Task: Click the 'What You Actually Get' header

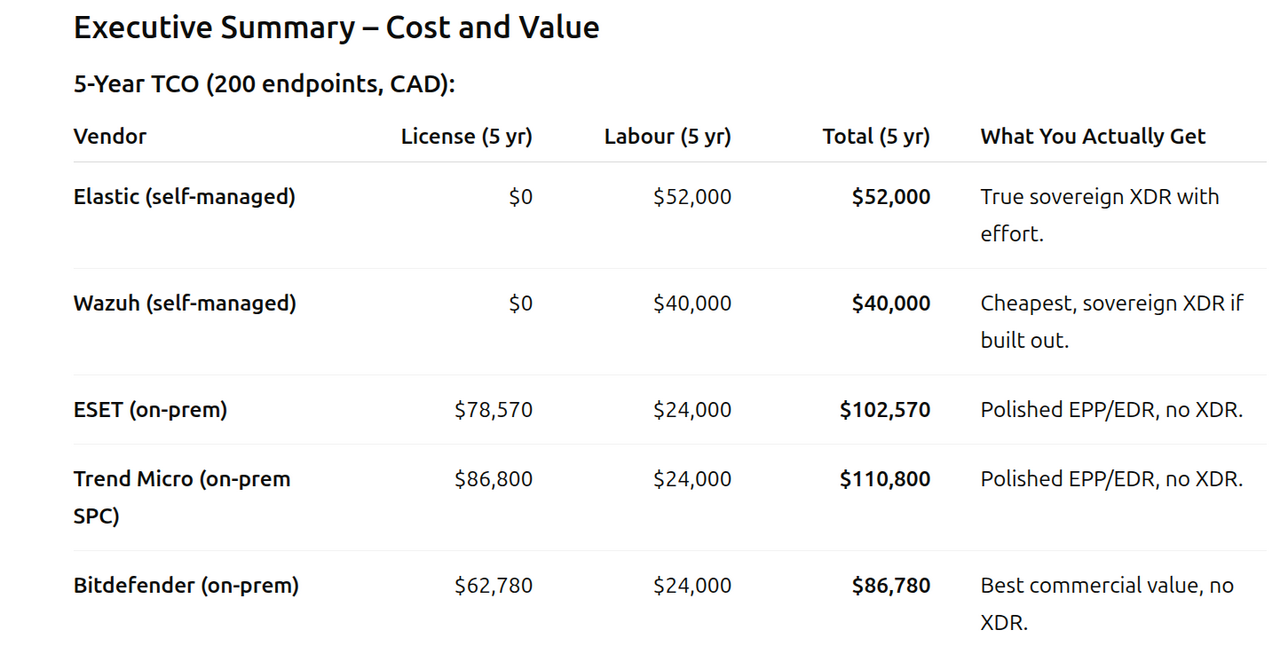Action: (1093, 136)
